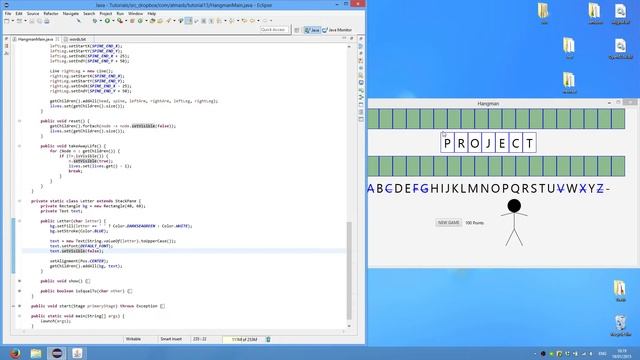
Task: Switch to the Java Monitor perspective
Action: [x=337, y=30]
